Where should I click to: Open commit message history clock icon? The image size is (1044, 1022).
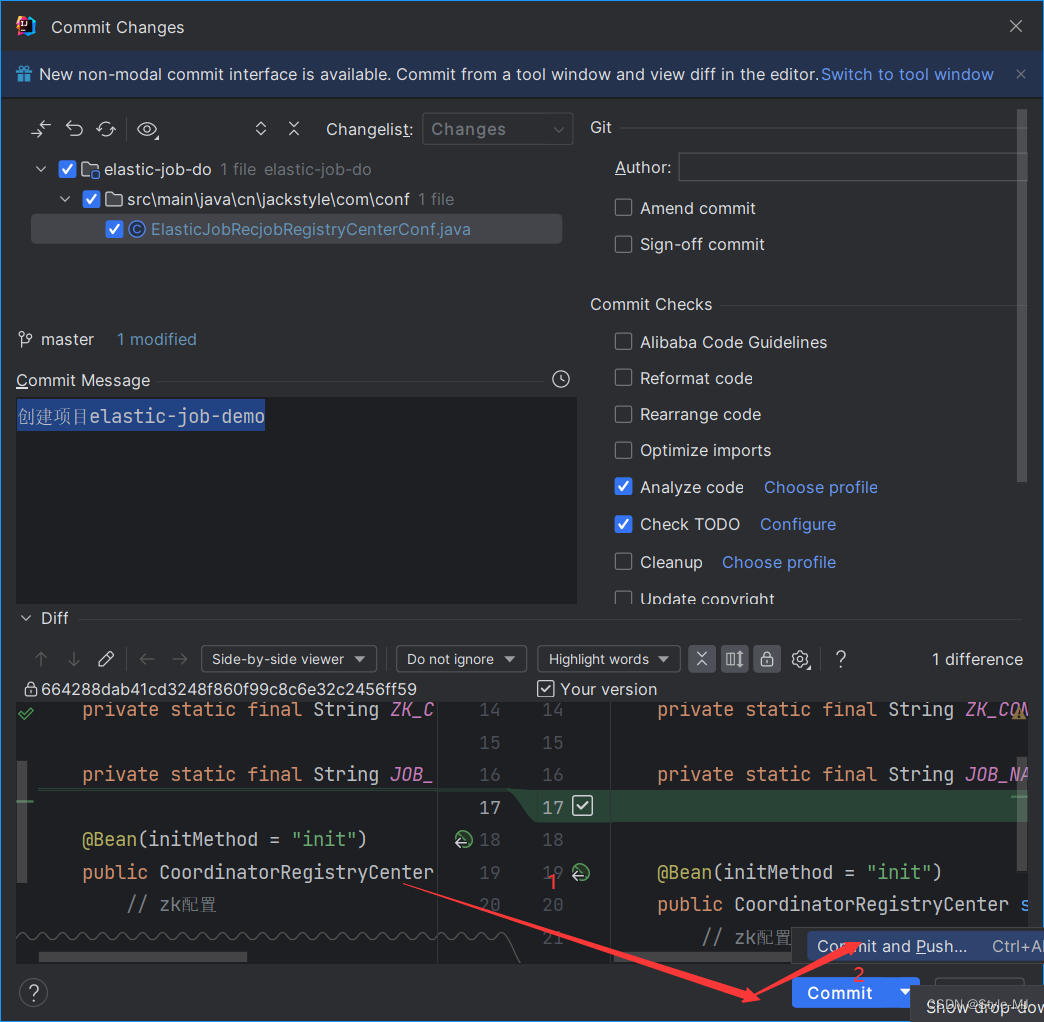pyautogui.click(x=561, y=380)
